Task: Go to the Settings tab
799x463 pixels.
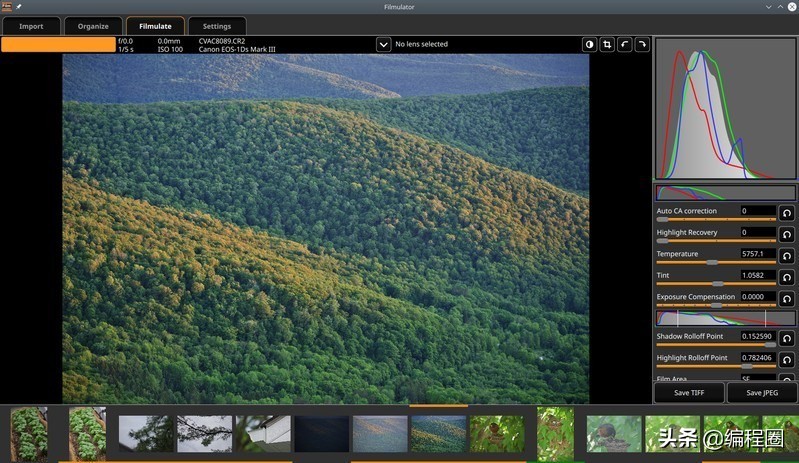Action: point(216,26)
